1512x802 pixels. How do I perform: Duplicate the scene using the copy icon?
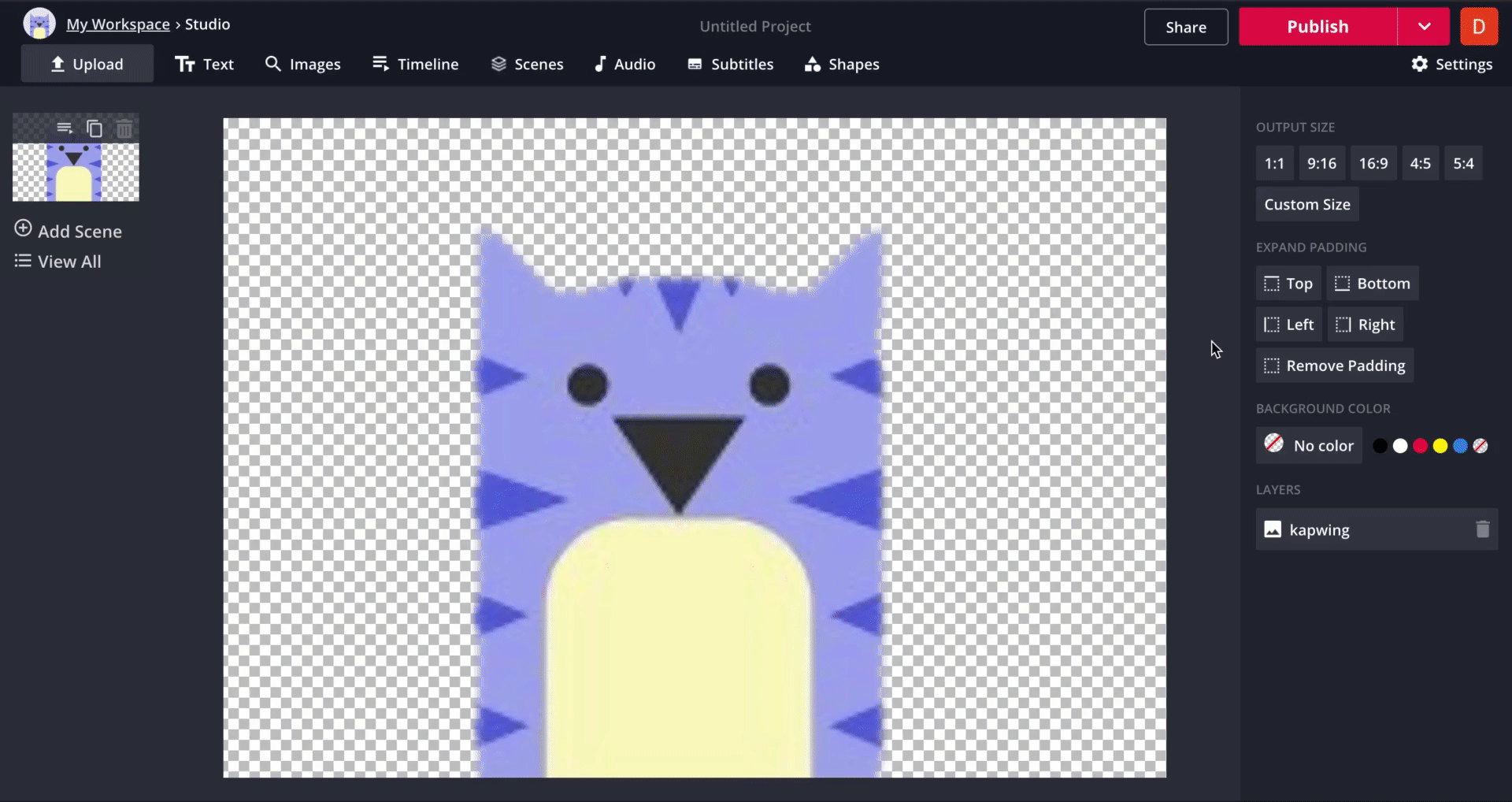tap(94, 128)
